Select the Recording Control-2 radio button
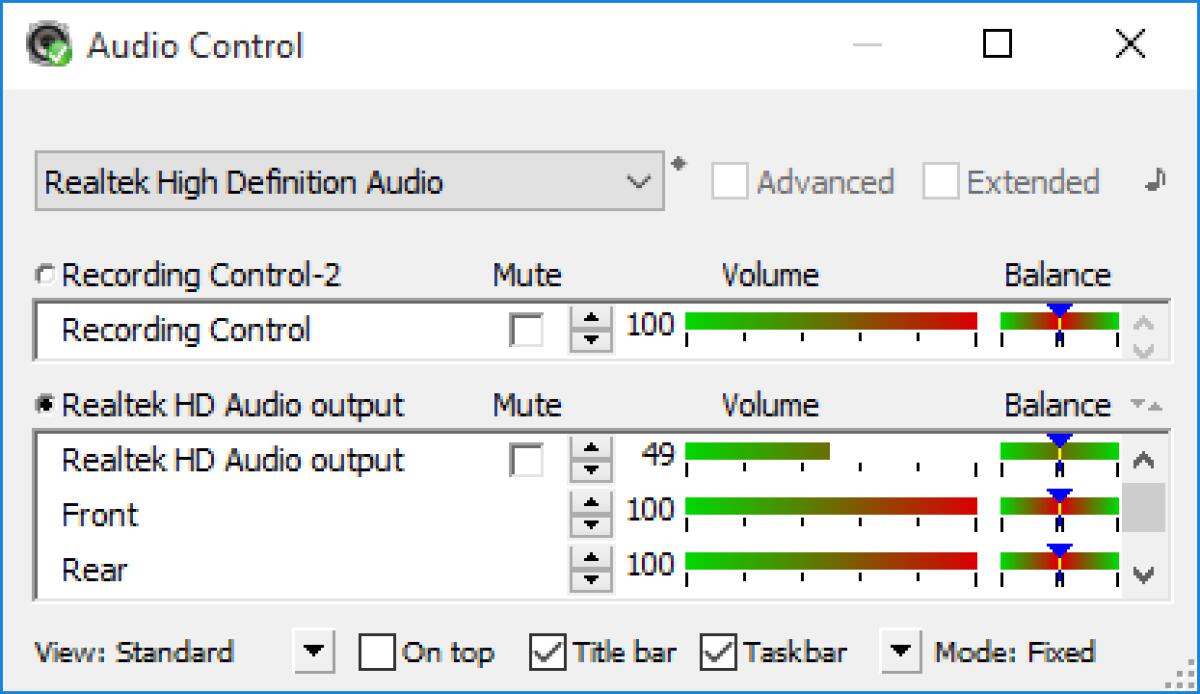The height and width of the screenshot is (694, 1200). pos(46,274)
